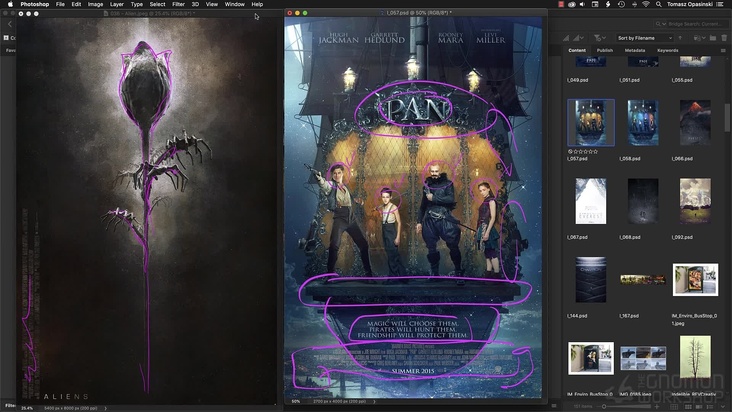Click the new folder icon in Bridge
732x412 pixels.
pyautogui.click(x=713, y=38)
